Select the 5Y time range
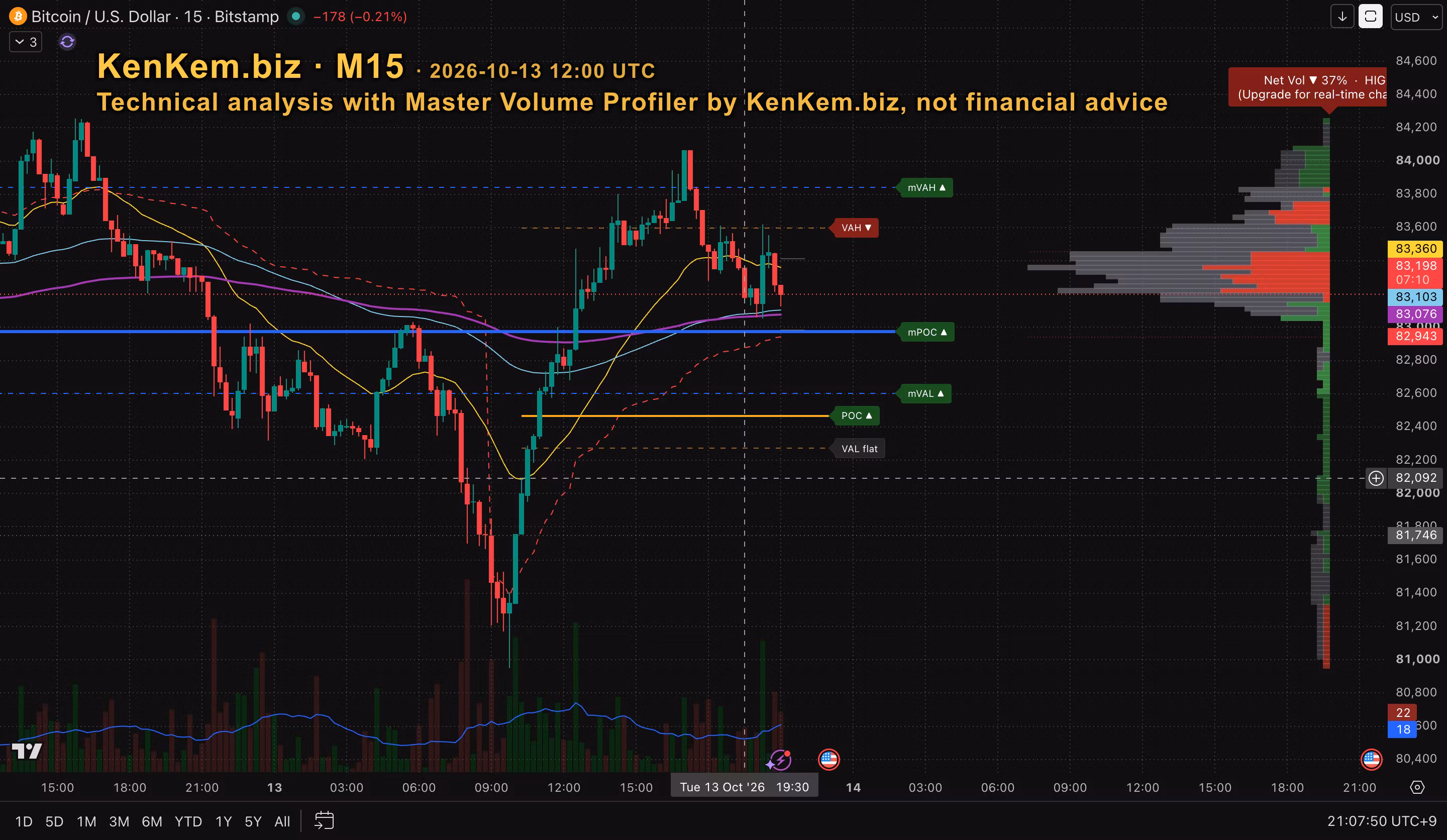Screen dimensions: 1447x840 point(253,821)
